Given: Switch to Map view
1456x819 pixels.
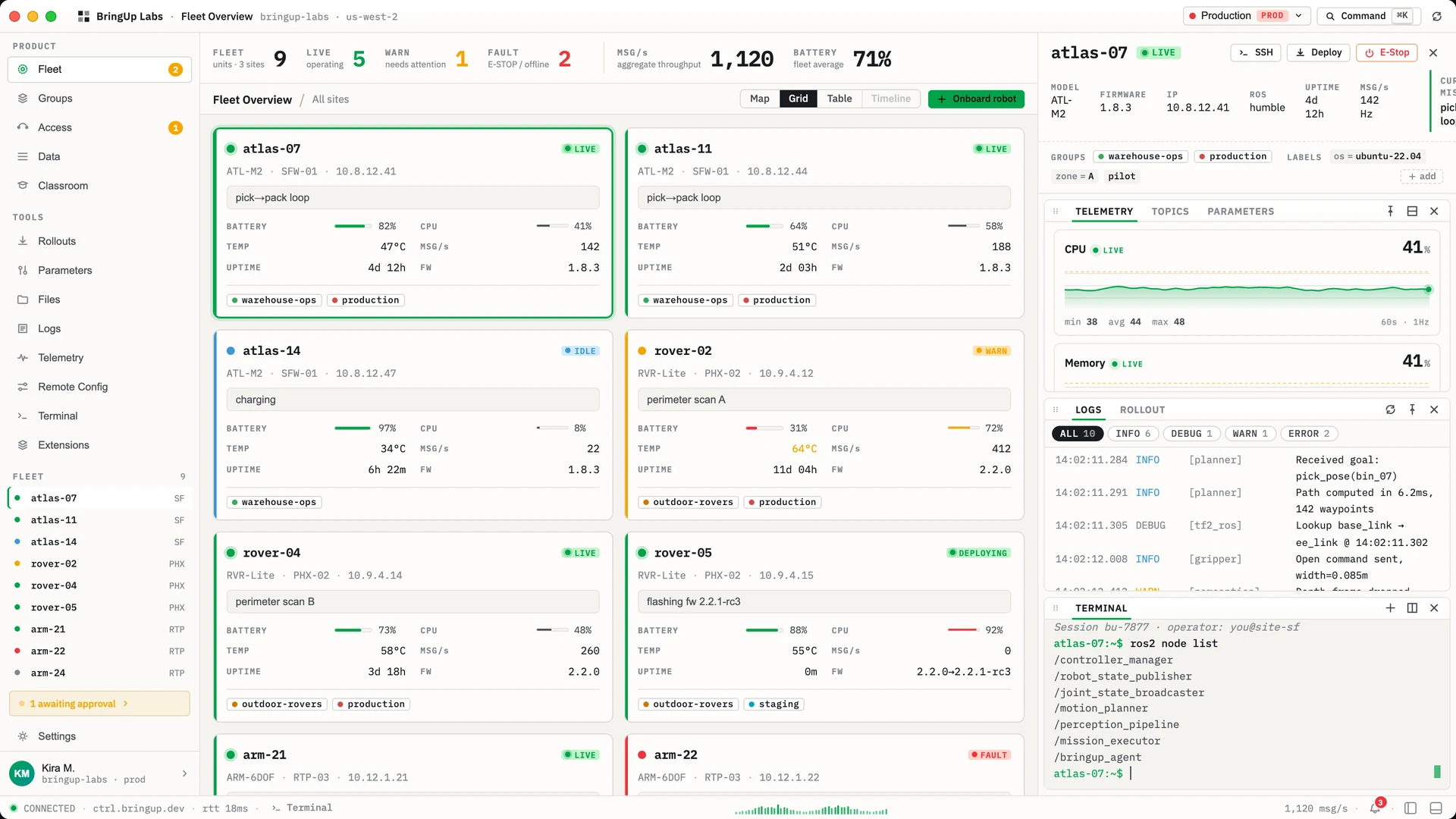Looking at the screenshot, I should tap(759, 99).
